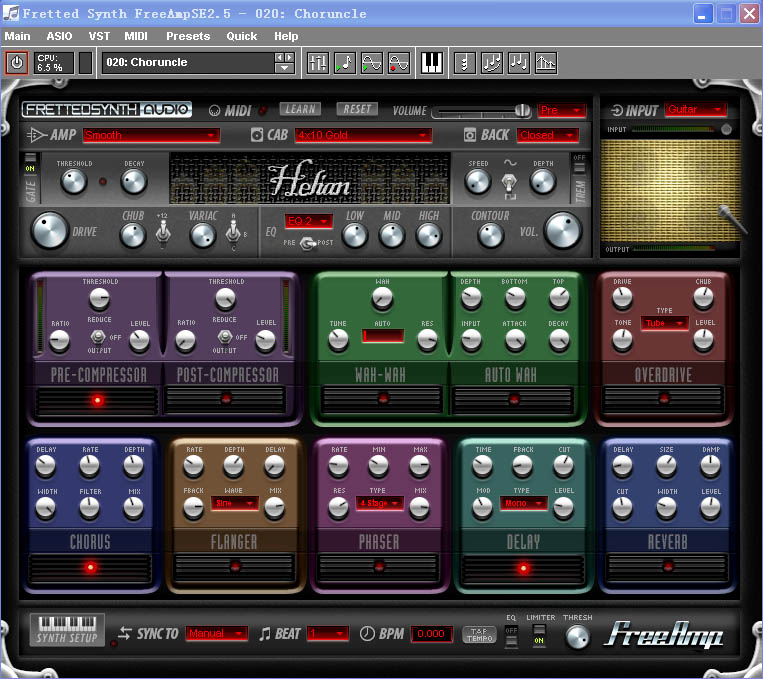Image resolution: width=763 pixels, height=679 pixels.
Task: Open the BACK Closed dropdown
Action: click(547, 135)
